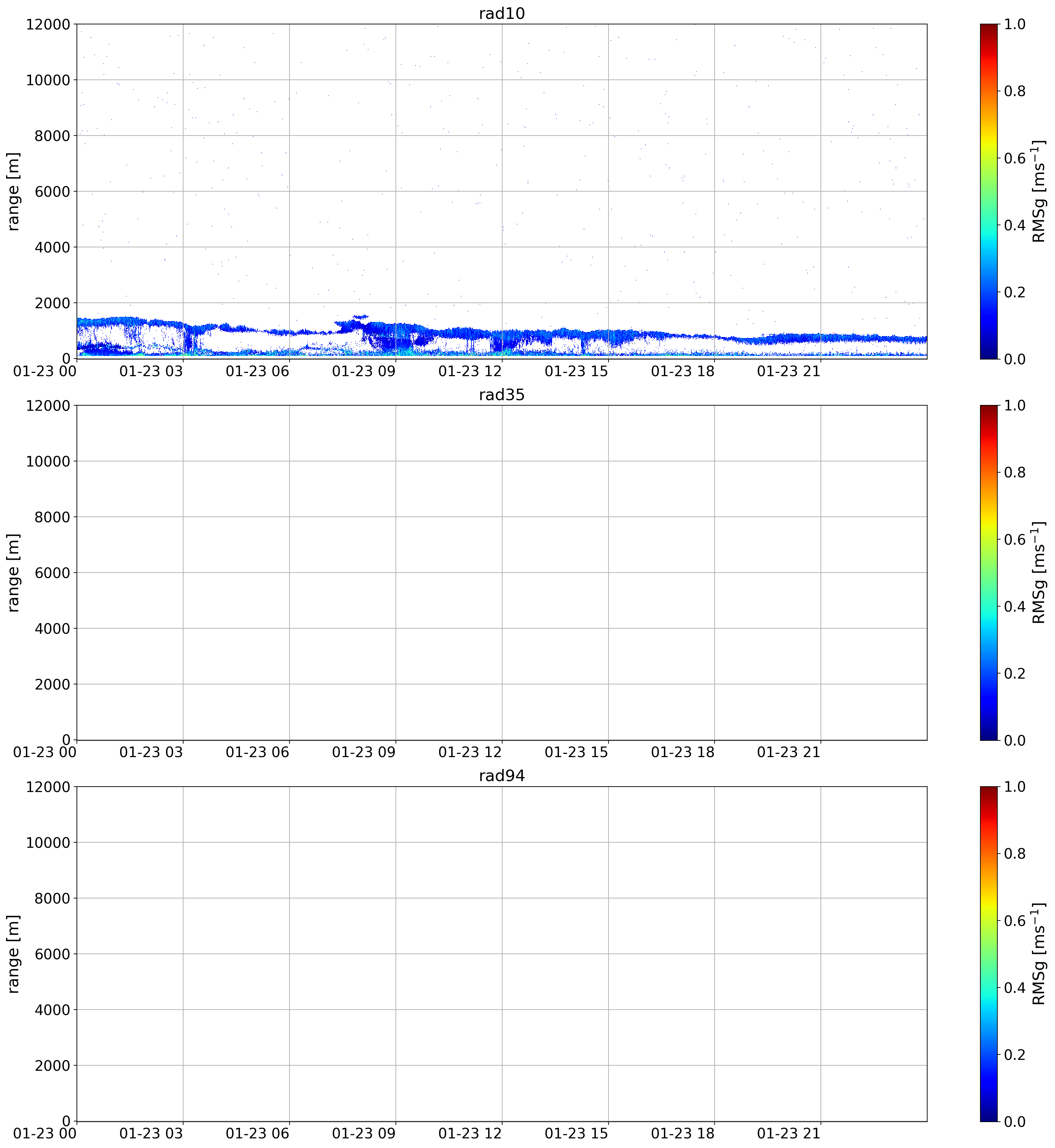Click the 01-23 06 x-tick under rad94
This screenshot has height=1148, width=1055.
click(x=258, y=1133)
